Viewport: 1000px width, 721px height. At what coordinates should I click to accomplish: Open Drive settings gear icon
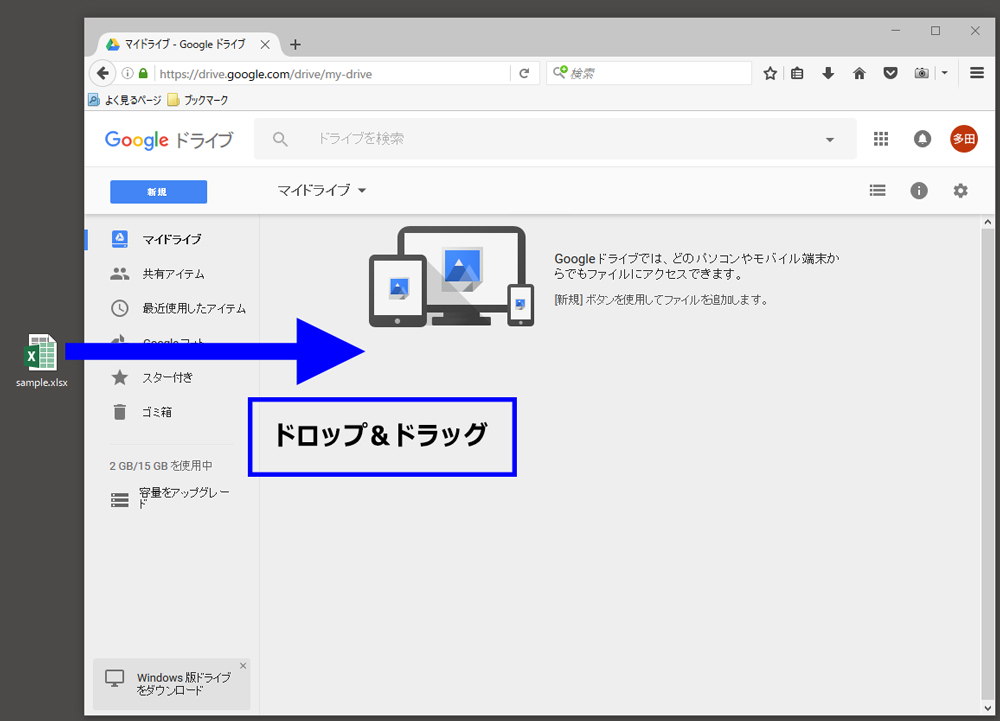coord(960,190)
